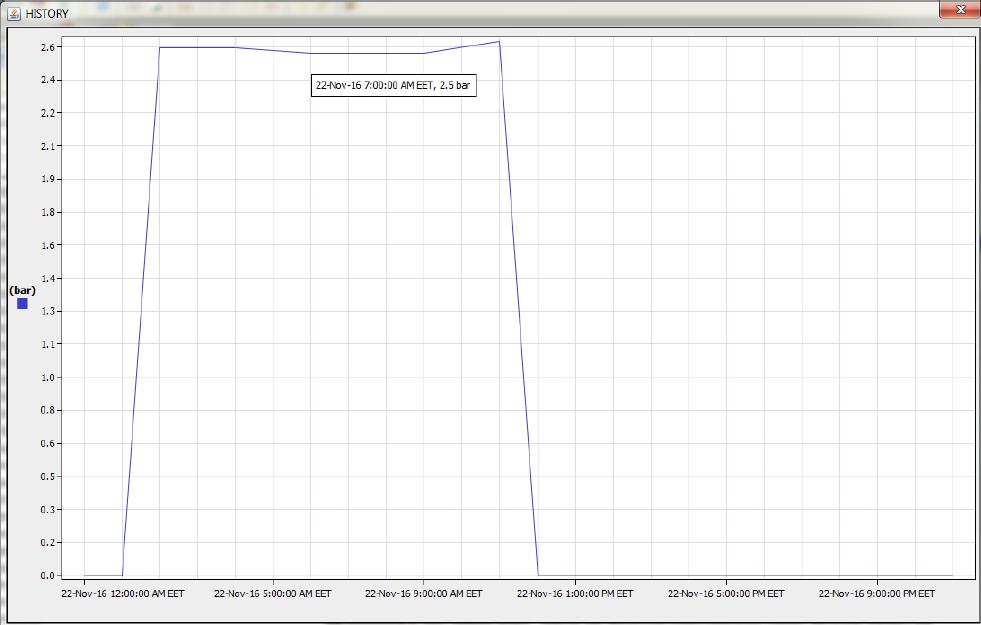The width and height of the screenshot is (981, 625).
Task: Click the 22-Nov-16 5:00:00 AM EET axis label
Action: click(x=273, y=593)
